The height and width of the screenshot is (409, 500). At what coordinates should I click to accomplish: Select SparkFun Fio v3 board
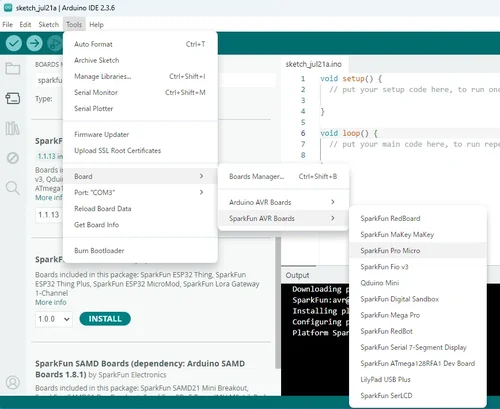pyautogui.click(x=418, y=267)
